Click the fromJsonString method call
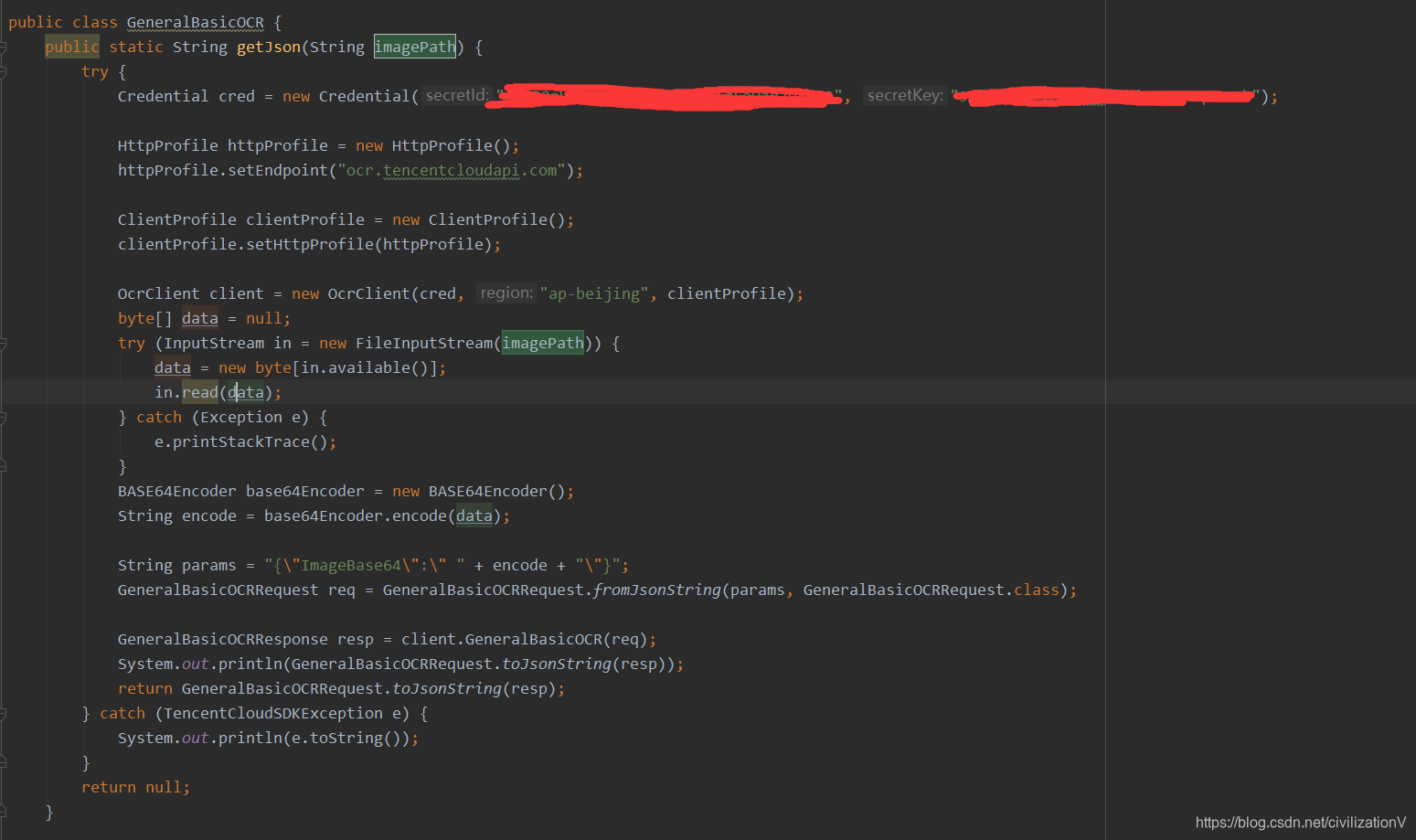The height and width of the screenshot is (840, 1416). [x=657, y=590]
